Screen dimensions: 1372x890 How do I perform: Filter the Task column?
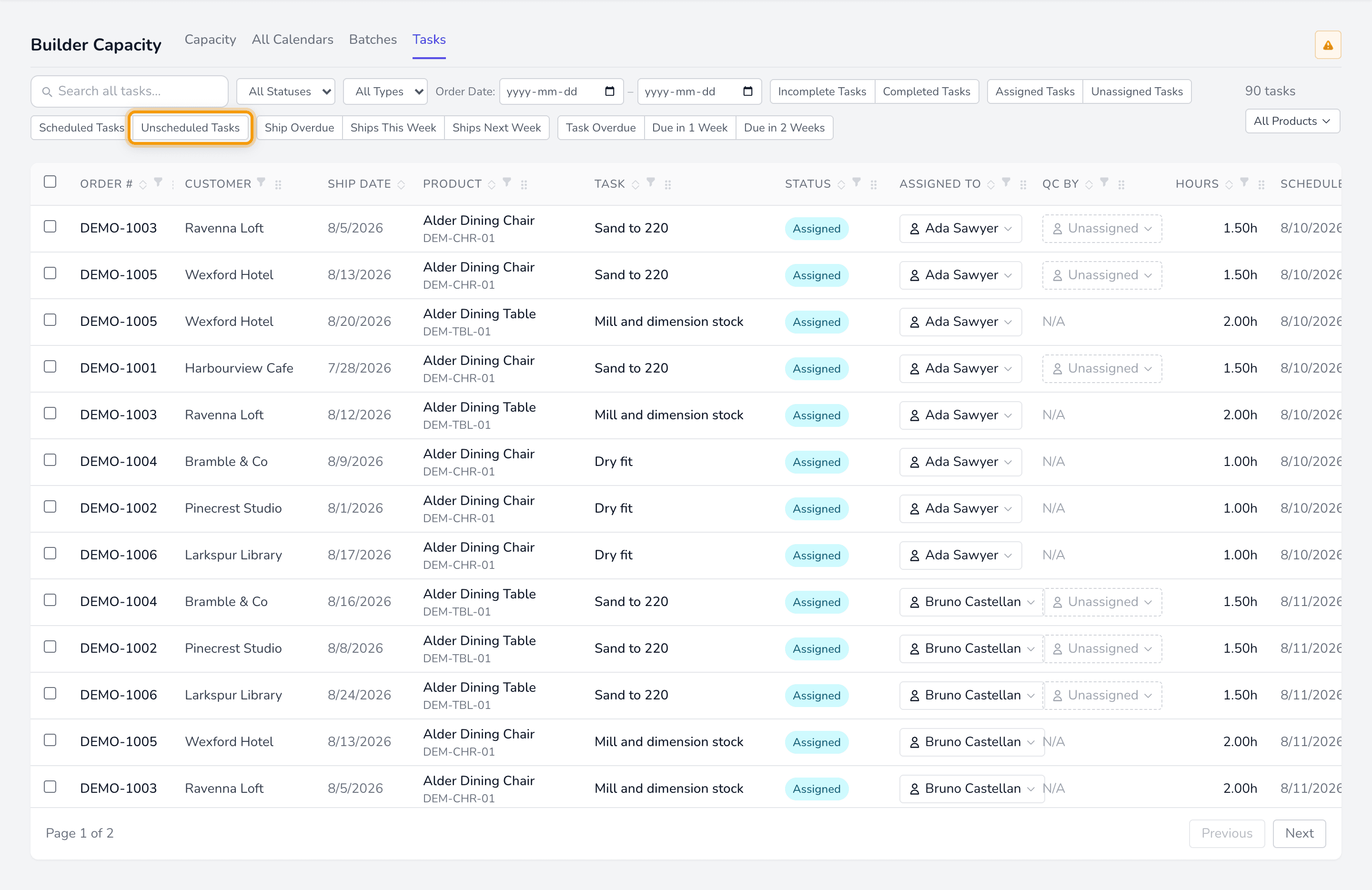(650, 182)
